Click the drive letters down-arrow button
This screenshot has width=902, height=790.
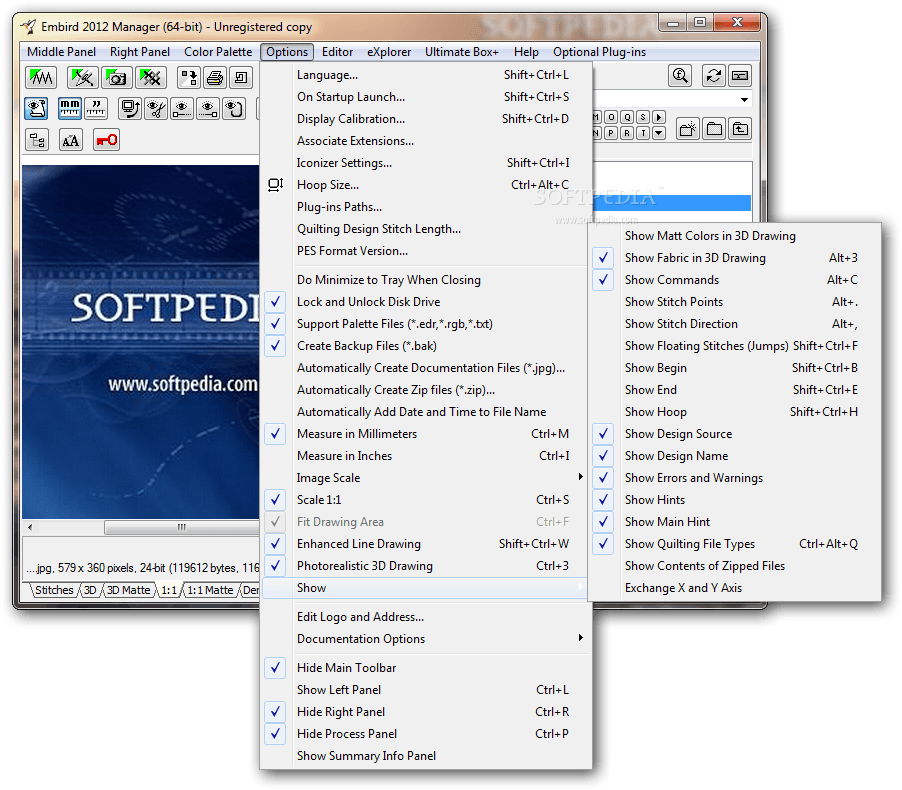coord(659,133)
